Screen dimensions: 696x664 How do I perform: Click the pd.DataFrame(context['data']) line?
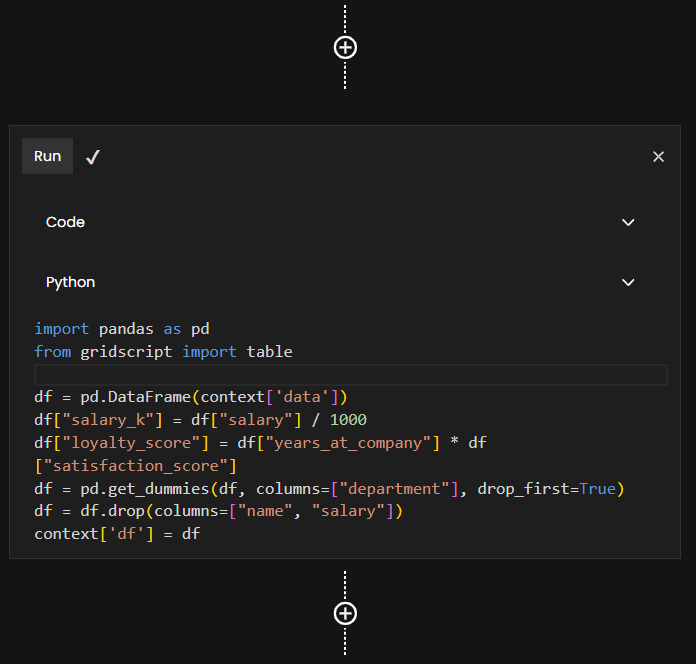click(x=190, y=397)
